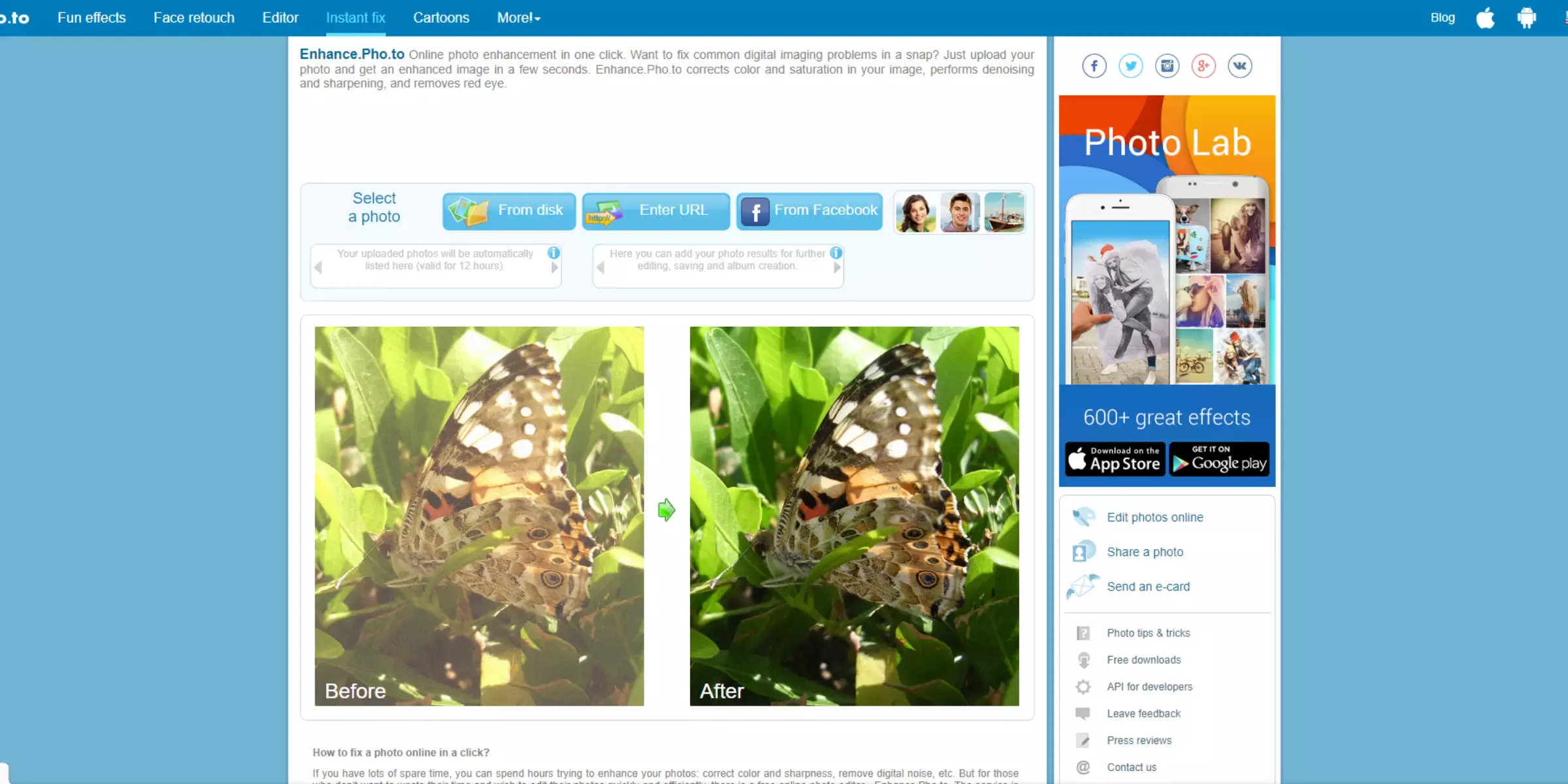The image size is (1568, 784).
Task: Click the Enter URL button
Action: coord(655,210)
